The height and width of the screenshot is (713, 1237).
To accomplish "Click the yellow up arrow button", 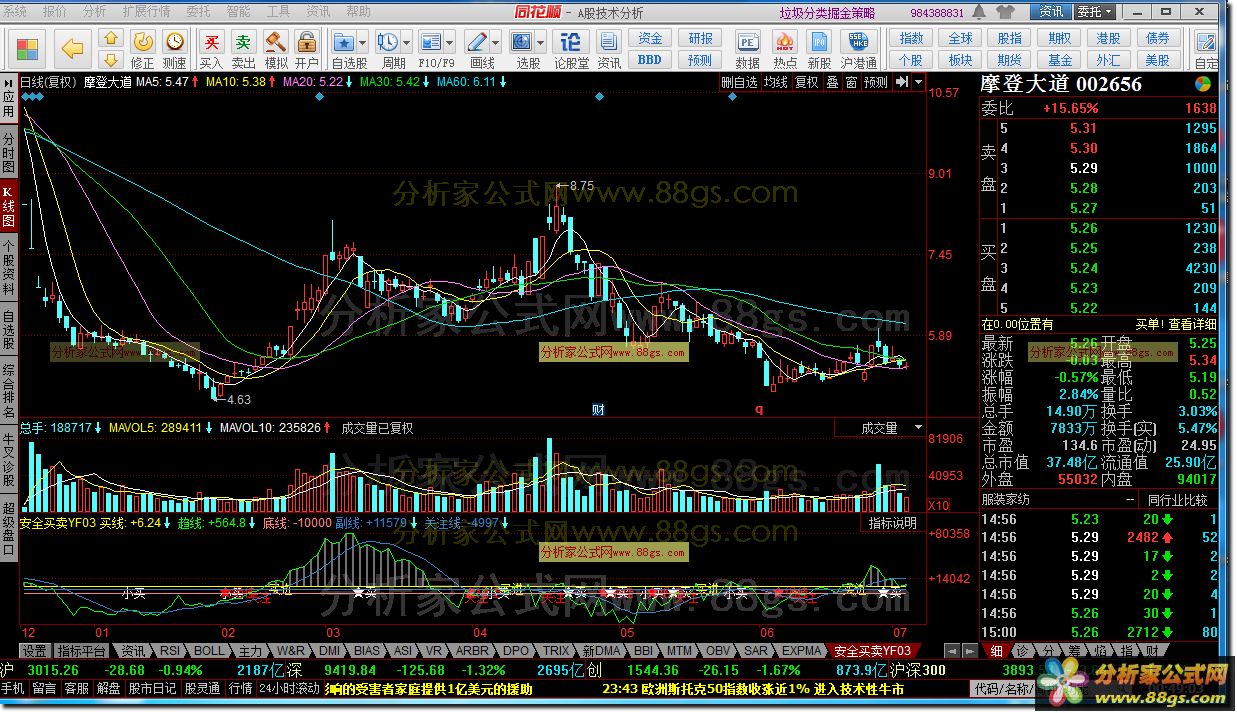I will [112, 38].
